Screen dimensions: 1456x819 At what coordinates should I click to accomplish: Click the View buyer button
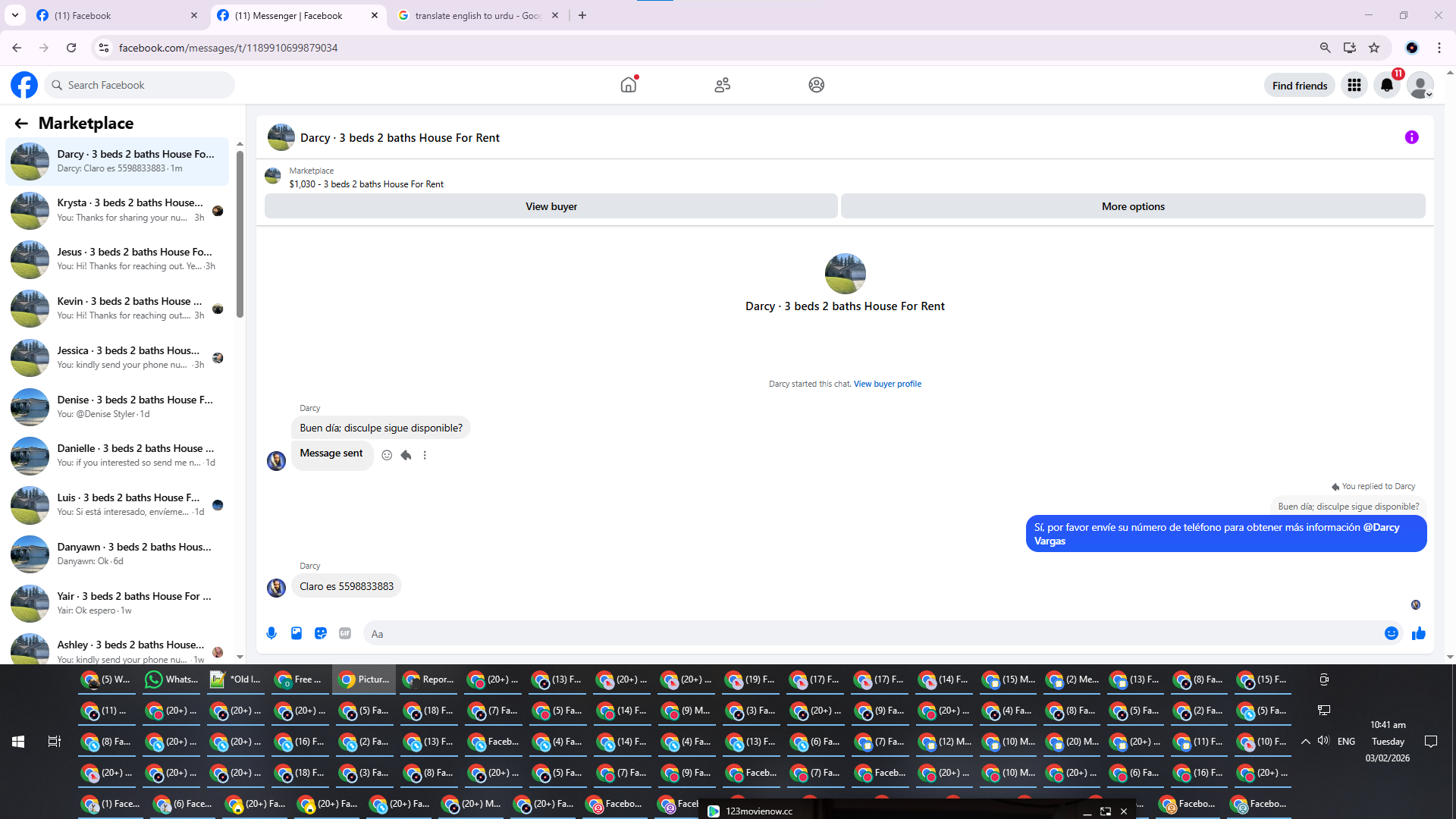tap(551, 206)
